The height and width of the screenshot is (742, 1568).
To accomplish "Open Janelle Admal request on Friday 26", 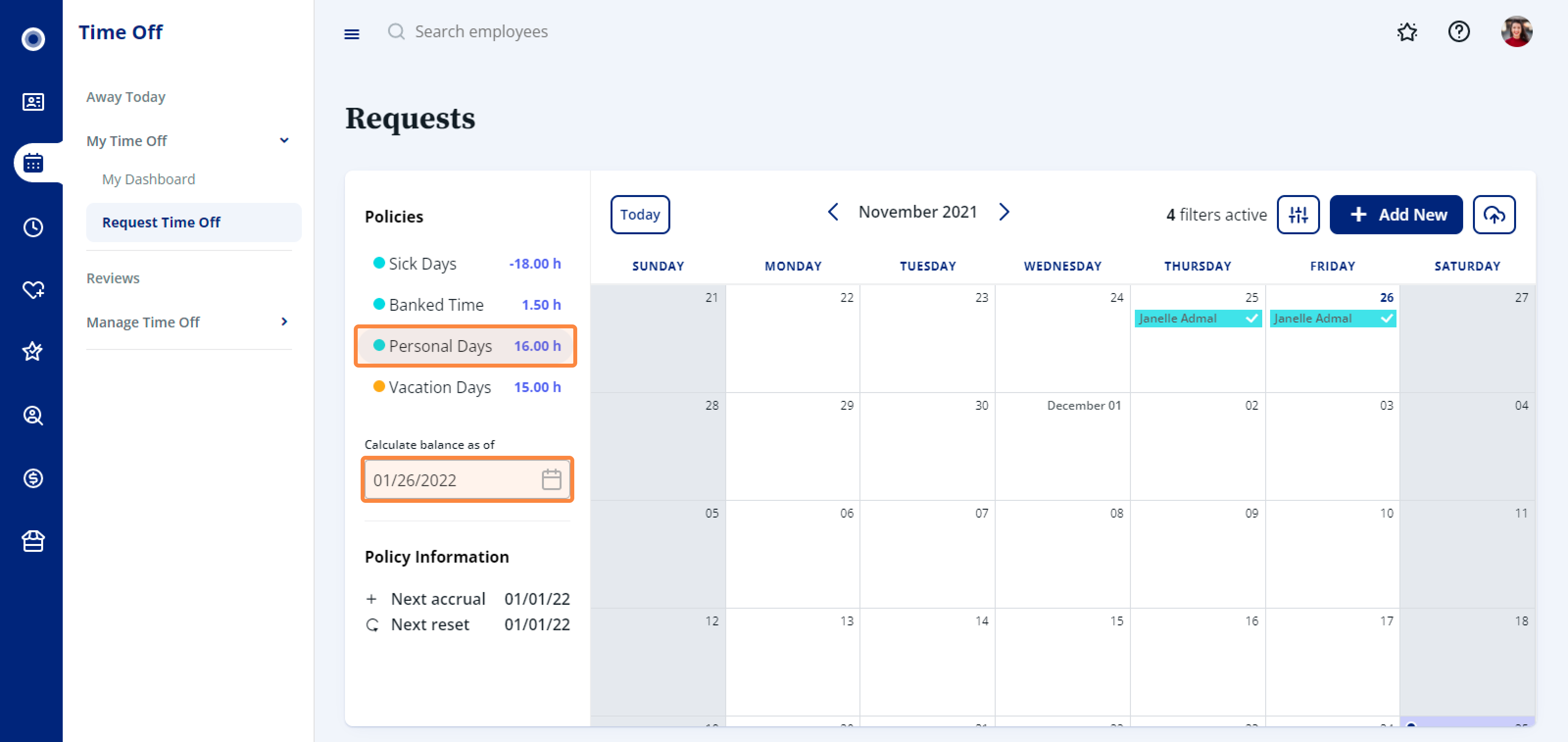I will click(1332, 319).
